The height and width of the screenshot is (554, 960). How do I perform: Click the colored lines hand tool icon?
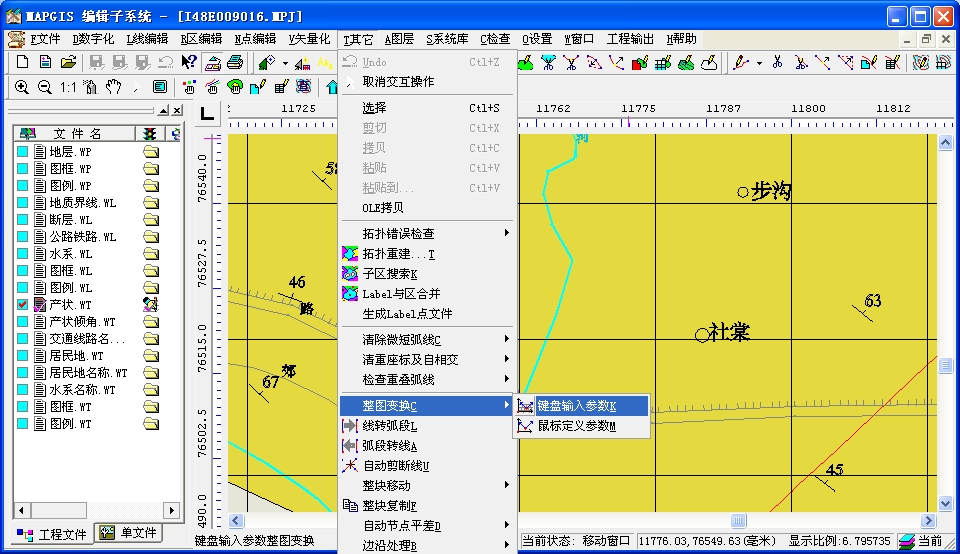click(x=212, y=87)
